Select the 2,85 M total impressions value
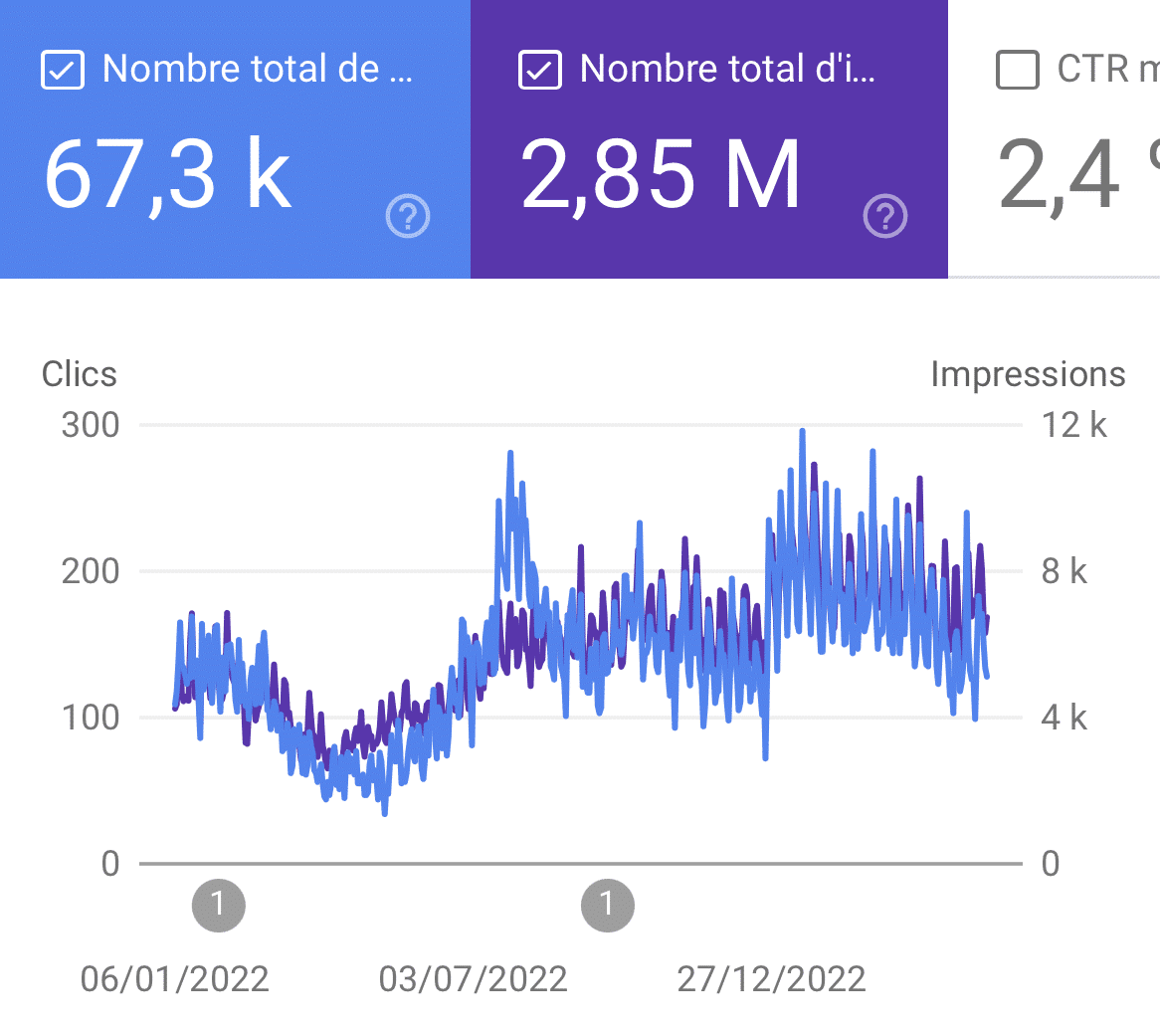This screenshot has width=1160, height=1036. tap(660, 175)
